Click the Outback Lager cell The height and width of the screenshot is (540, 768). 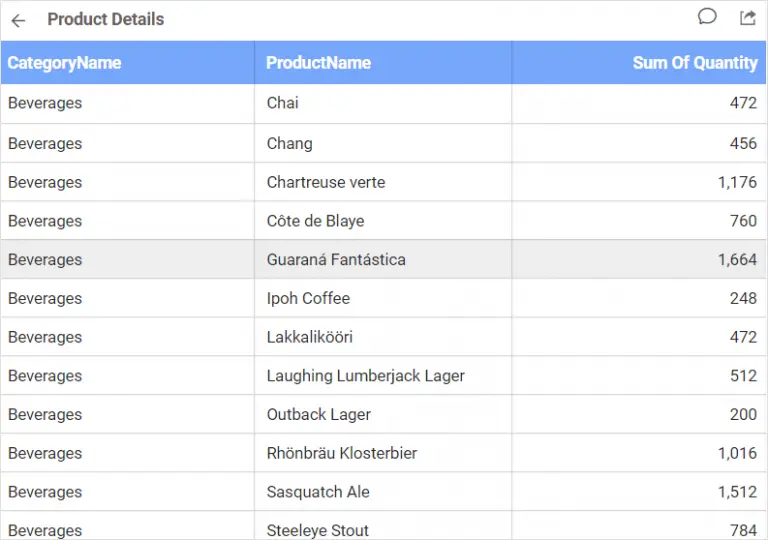click(x=318, y=414)
